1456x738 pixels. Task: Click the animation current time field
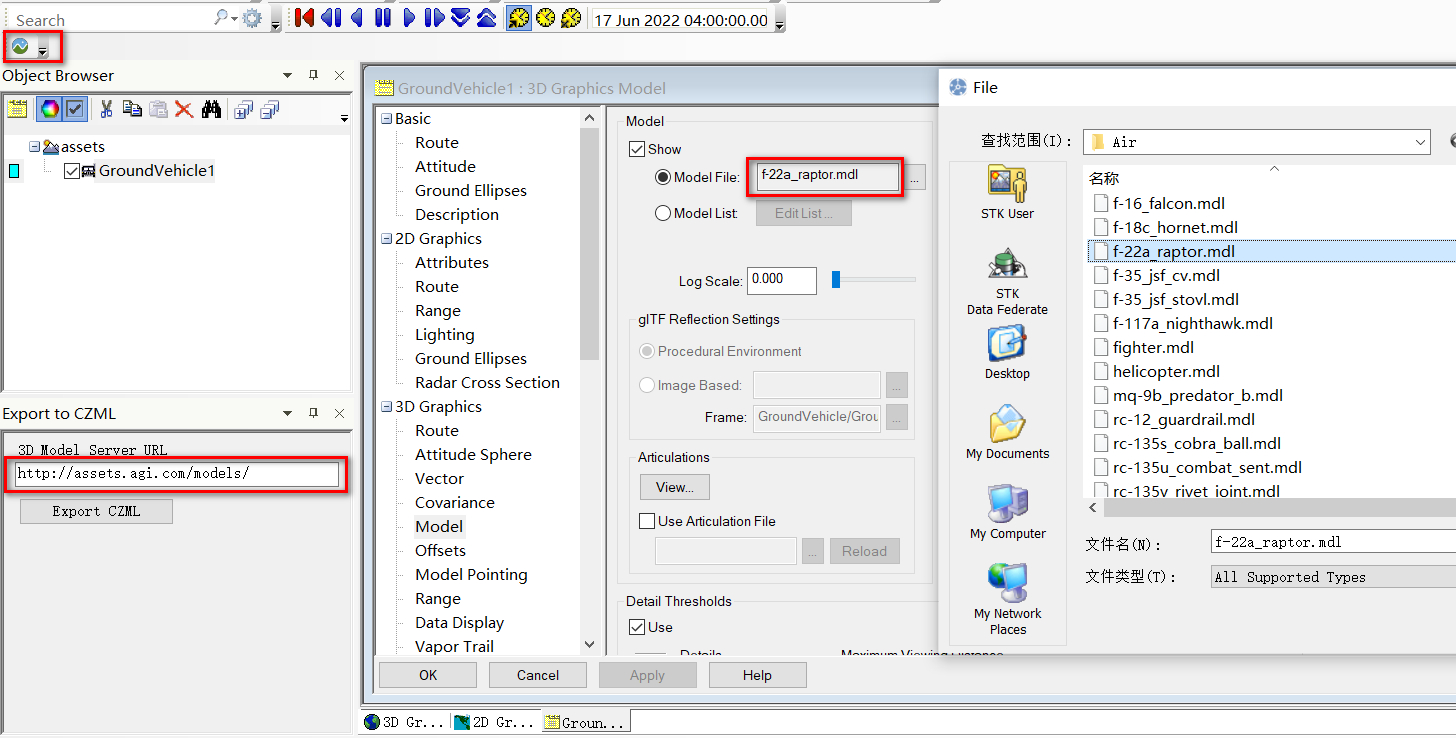point(681,20)
